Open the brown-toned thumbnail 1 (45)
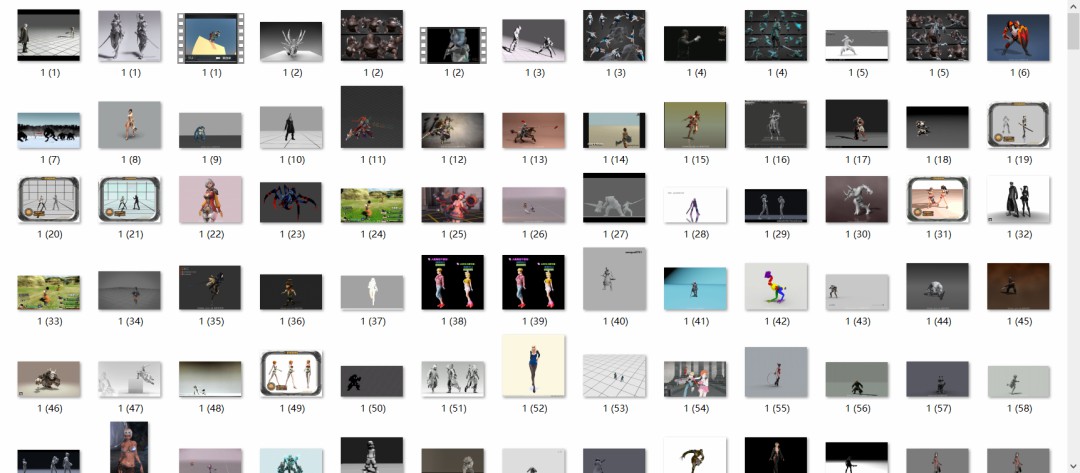 [1018, 287]
